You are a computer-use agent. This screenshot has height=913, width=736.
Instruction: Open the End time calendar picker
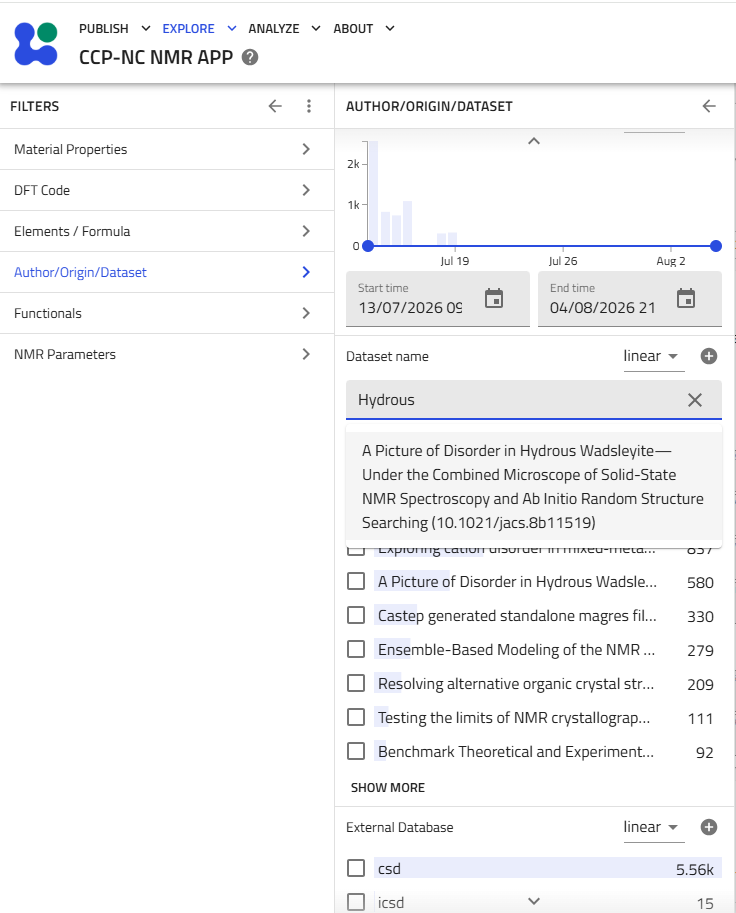click(686, 298)
